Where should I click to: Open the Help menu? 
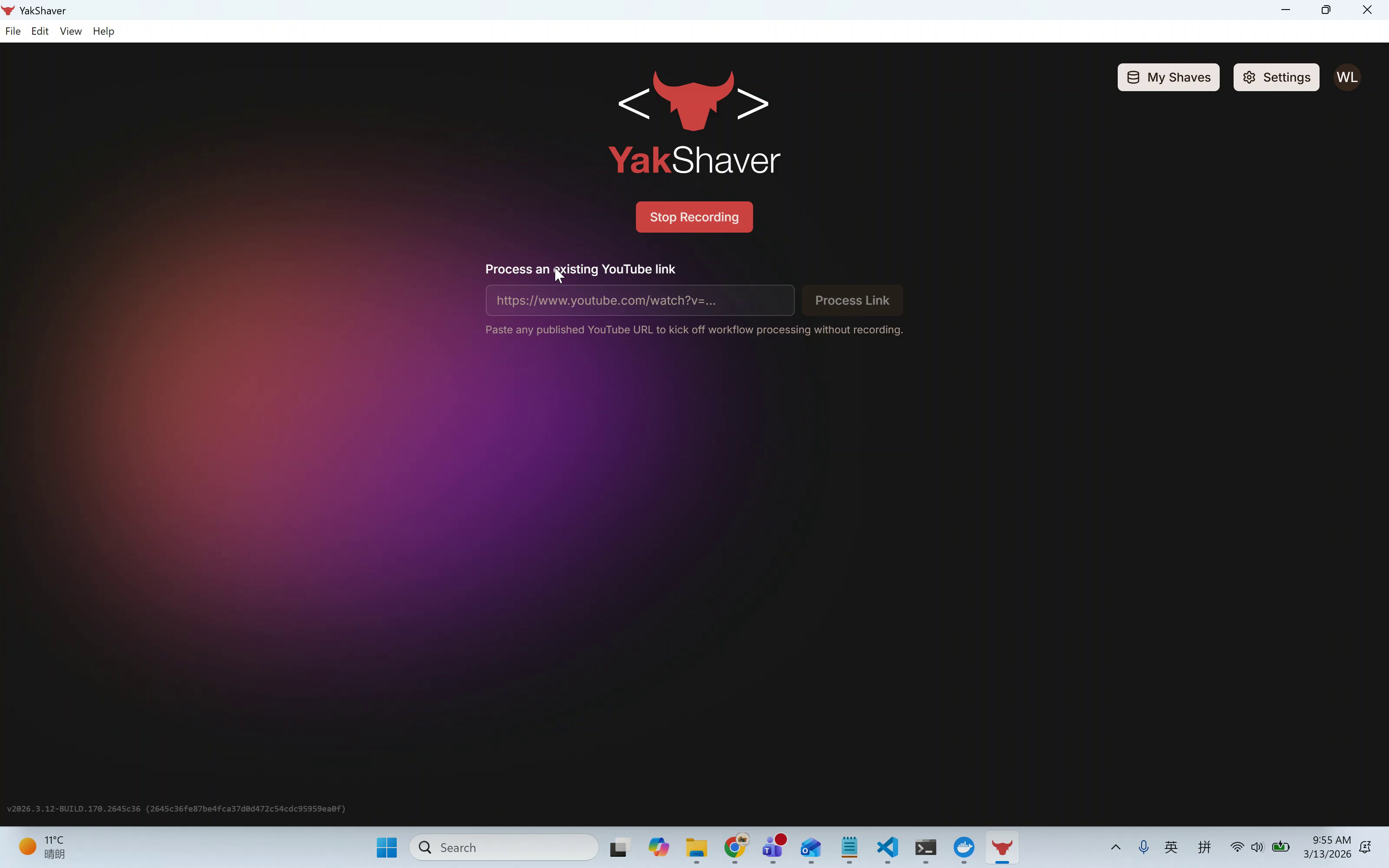(x=103, y=31)
